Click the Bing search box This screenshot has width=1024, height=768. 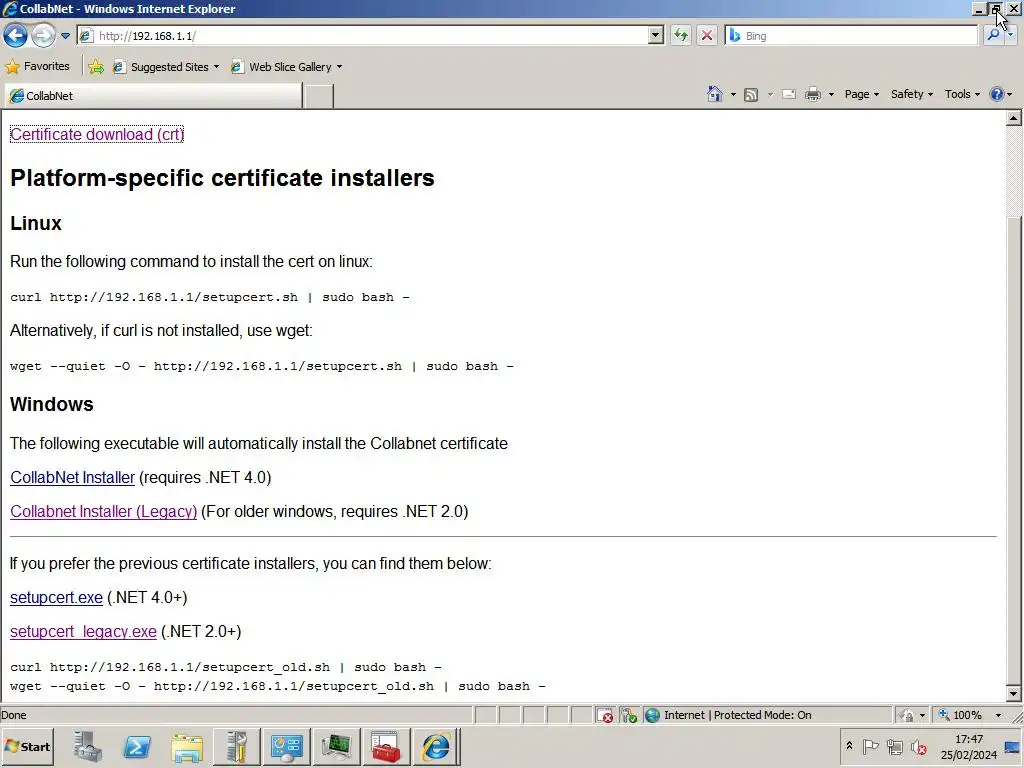(852, 36)
